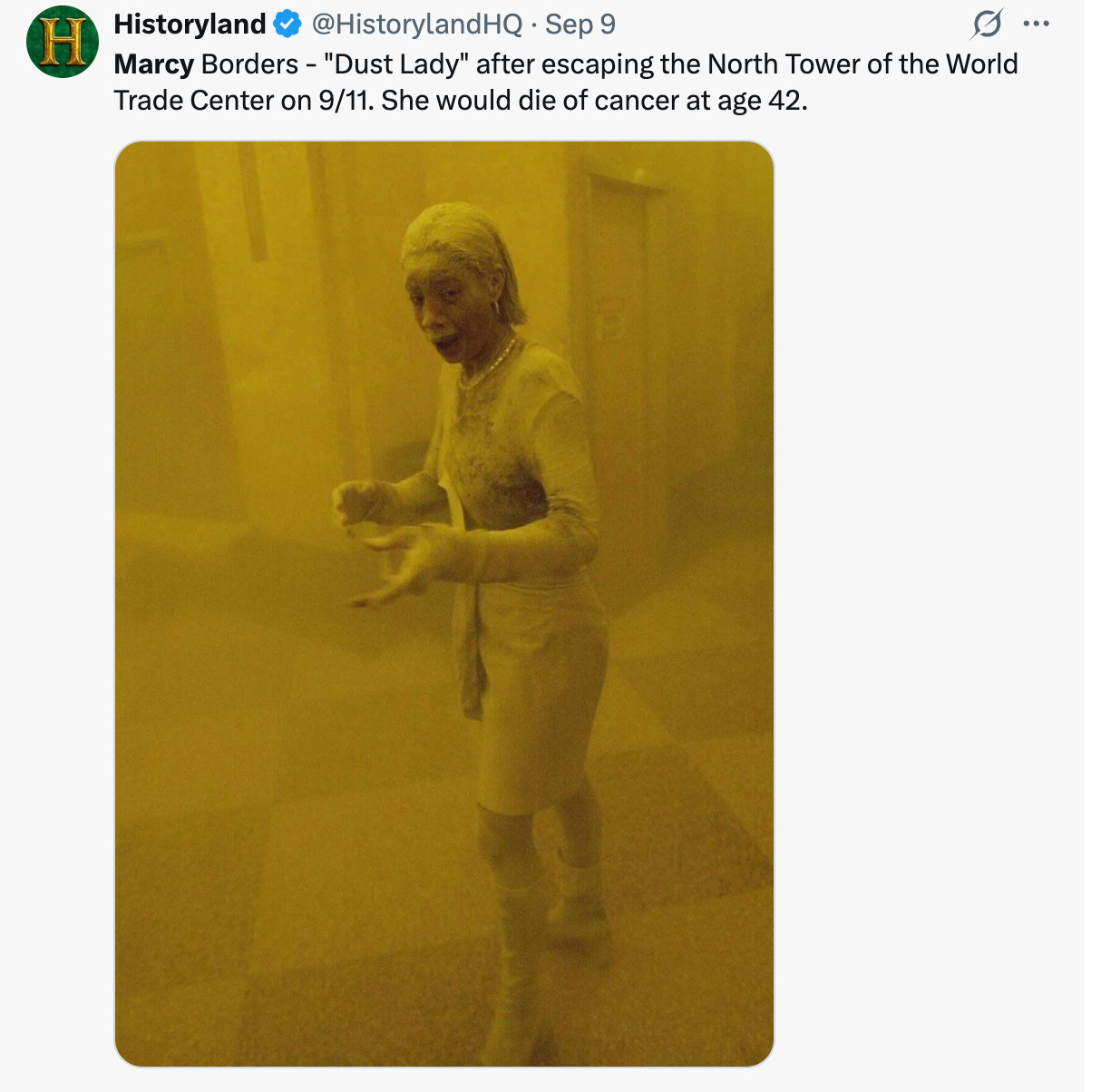Click the blue verified checkmark badge

[288, 24]
